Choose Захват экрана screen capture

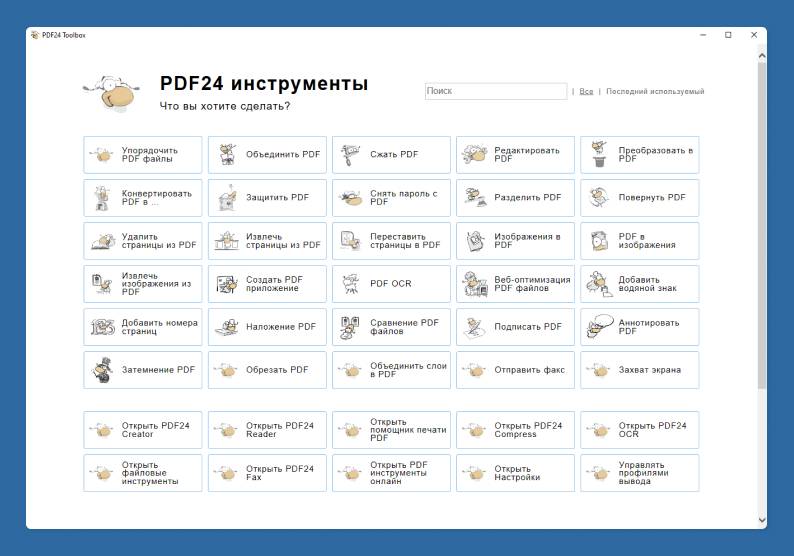(639, 370)
